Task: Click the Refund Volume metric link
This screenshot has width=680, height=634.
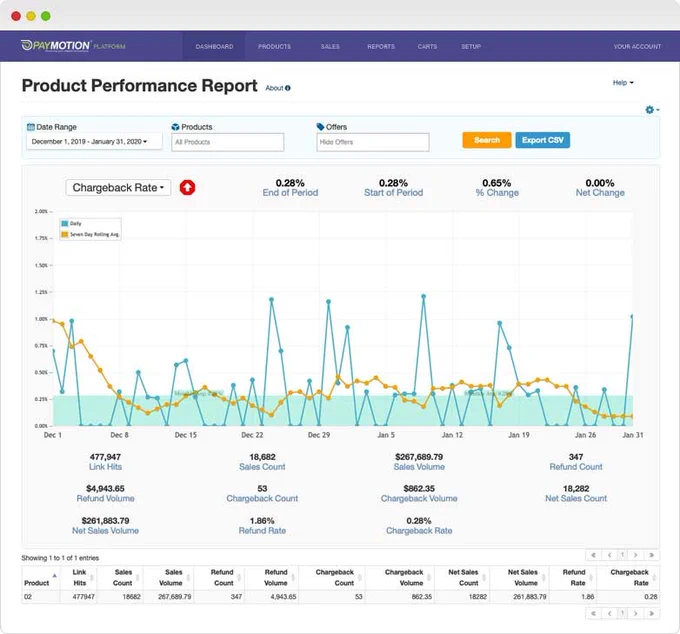Action: coord(105,498)
